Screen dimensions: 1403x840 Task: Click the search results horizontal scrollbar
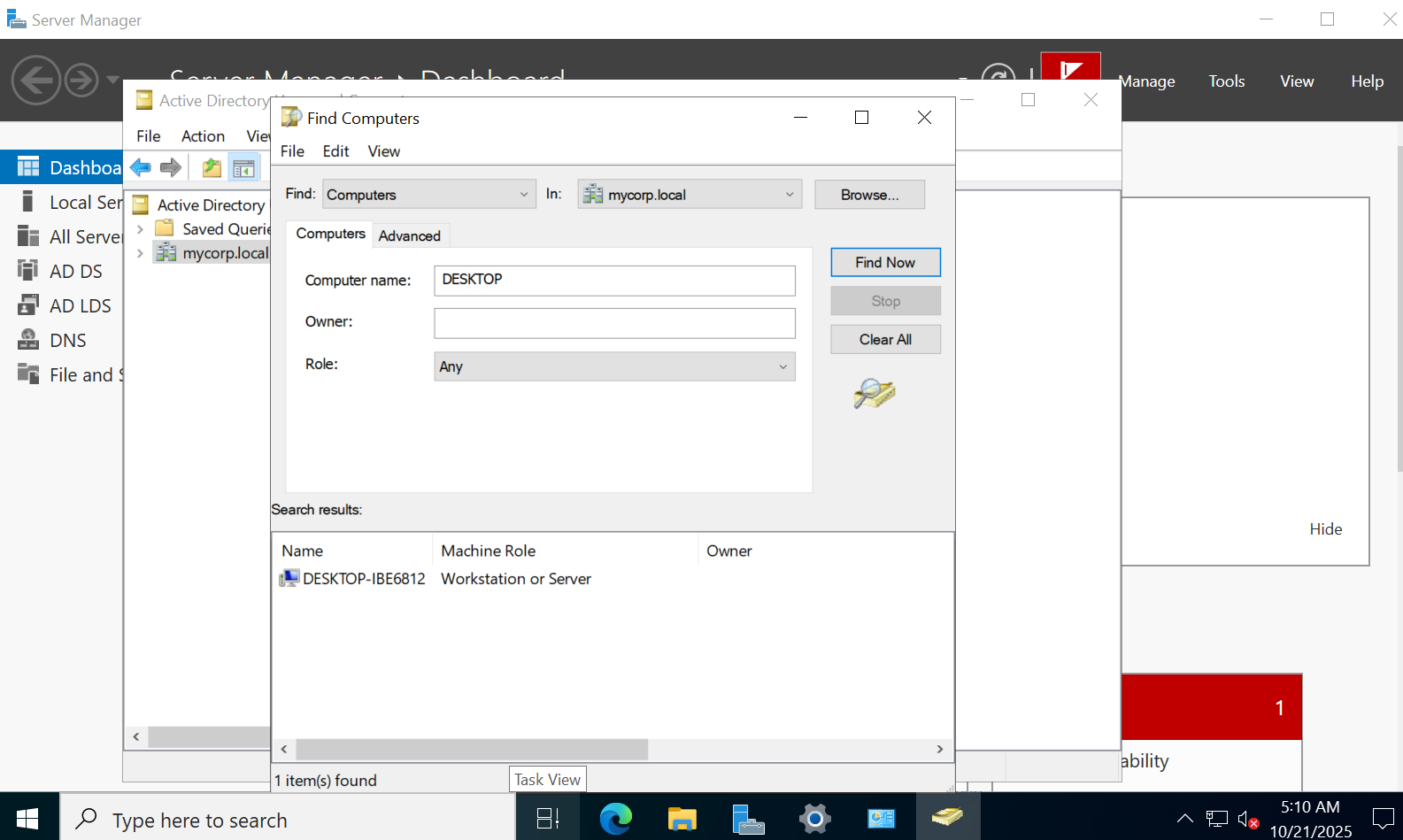(472, 750)
